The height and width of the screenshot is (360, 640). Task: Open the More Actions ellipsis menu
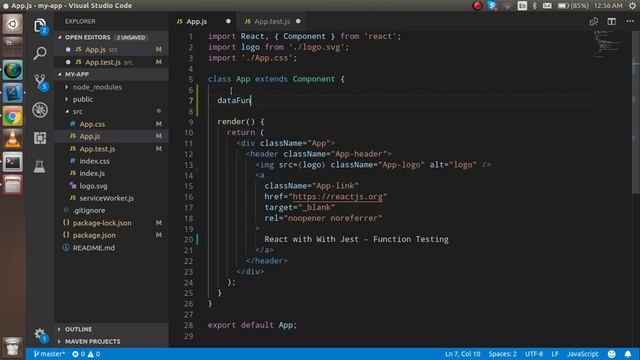630,21
